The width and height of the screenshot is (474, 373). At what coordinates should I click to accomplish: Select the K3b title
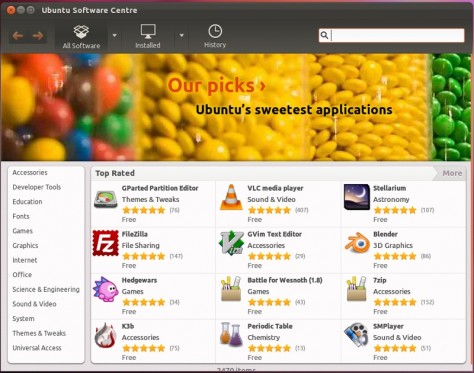pos(128,326)
